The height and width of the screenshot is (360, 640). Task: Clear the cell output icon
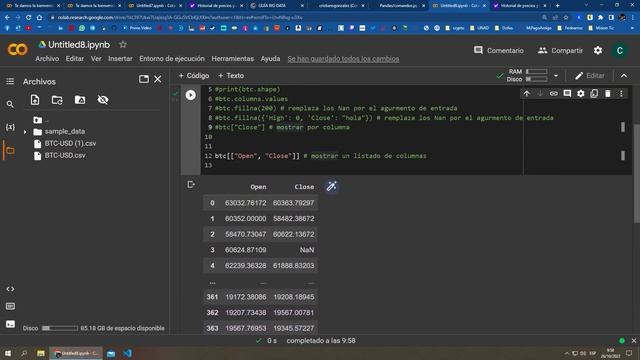191,184
